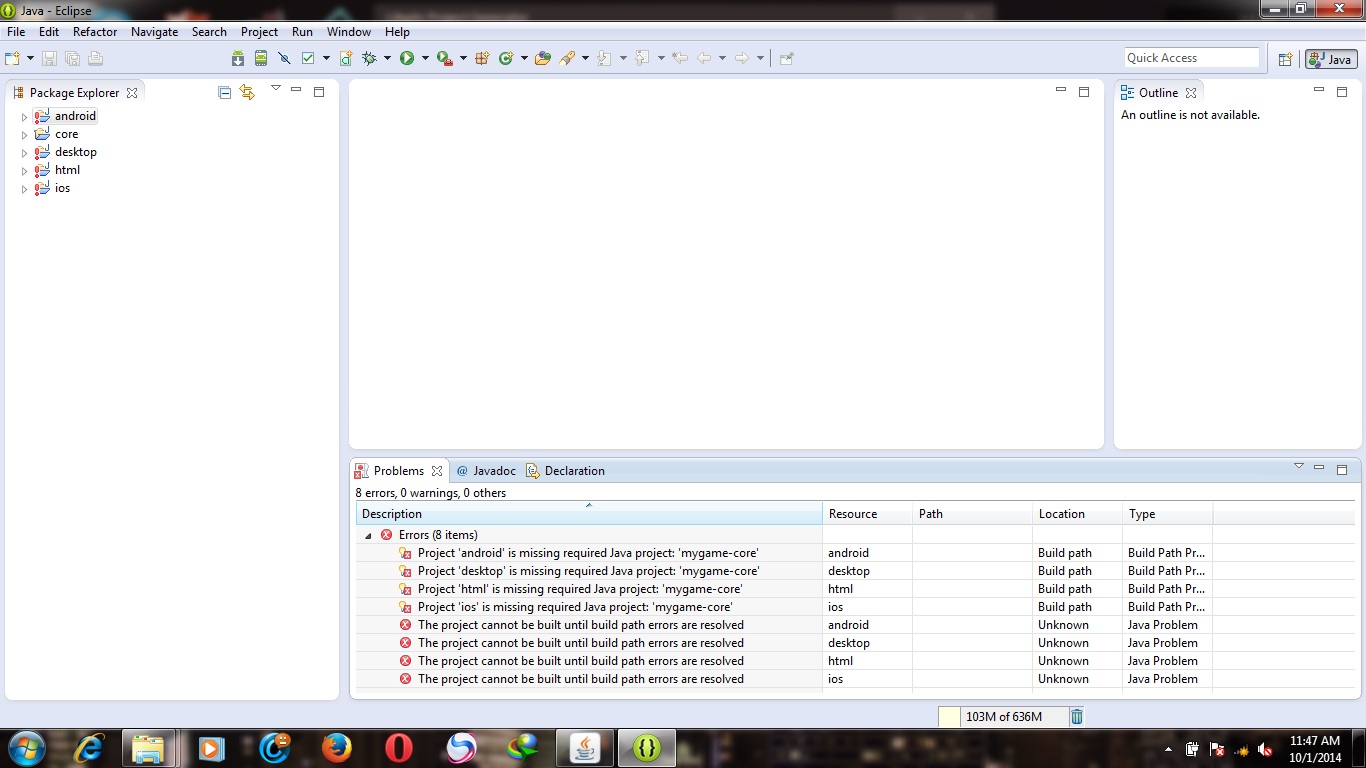Expand the android project tree node
The height and width of the screenshot is (768, 1366).
[25, 117]
